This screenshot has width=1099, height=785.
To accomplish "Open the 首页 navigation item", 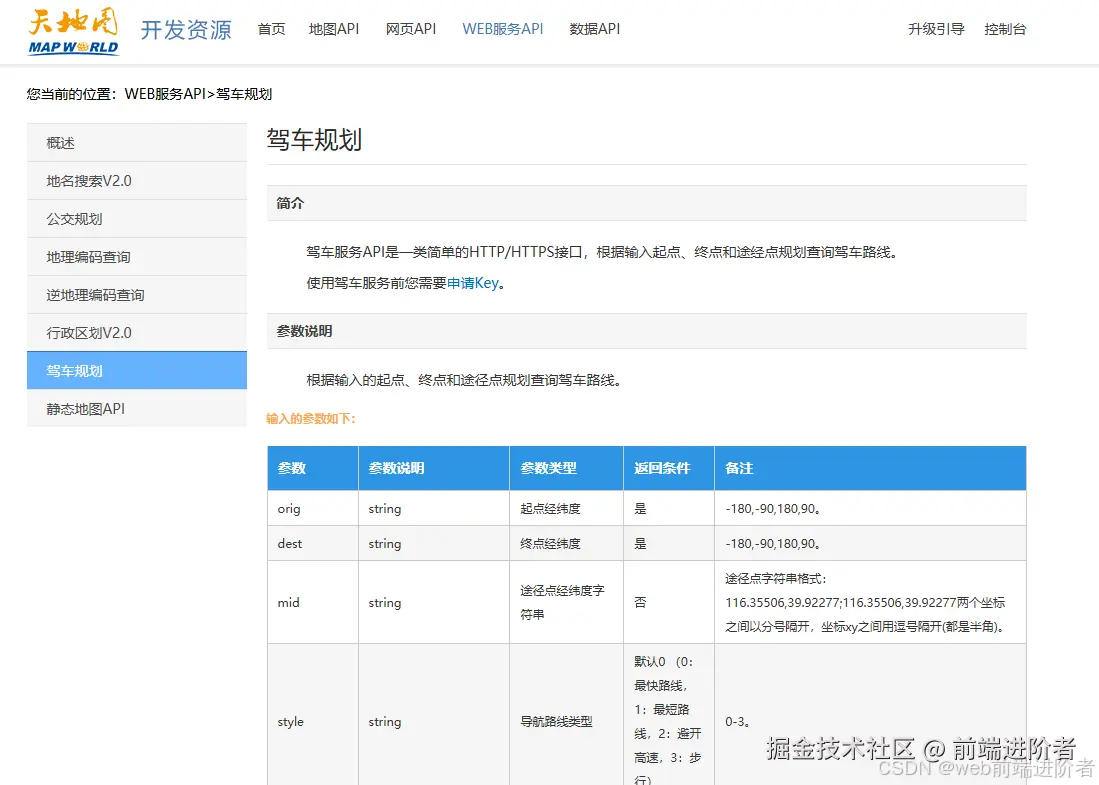I will tap(271, 29).
